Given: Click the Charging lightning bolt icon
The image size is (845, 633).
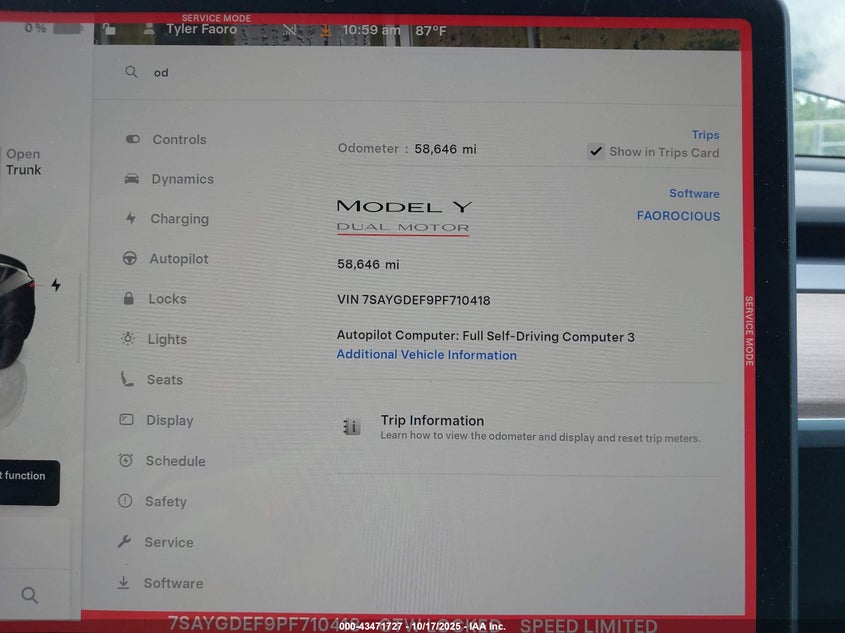Looking at the screenshot, I should tap(131, 219).
